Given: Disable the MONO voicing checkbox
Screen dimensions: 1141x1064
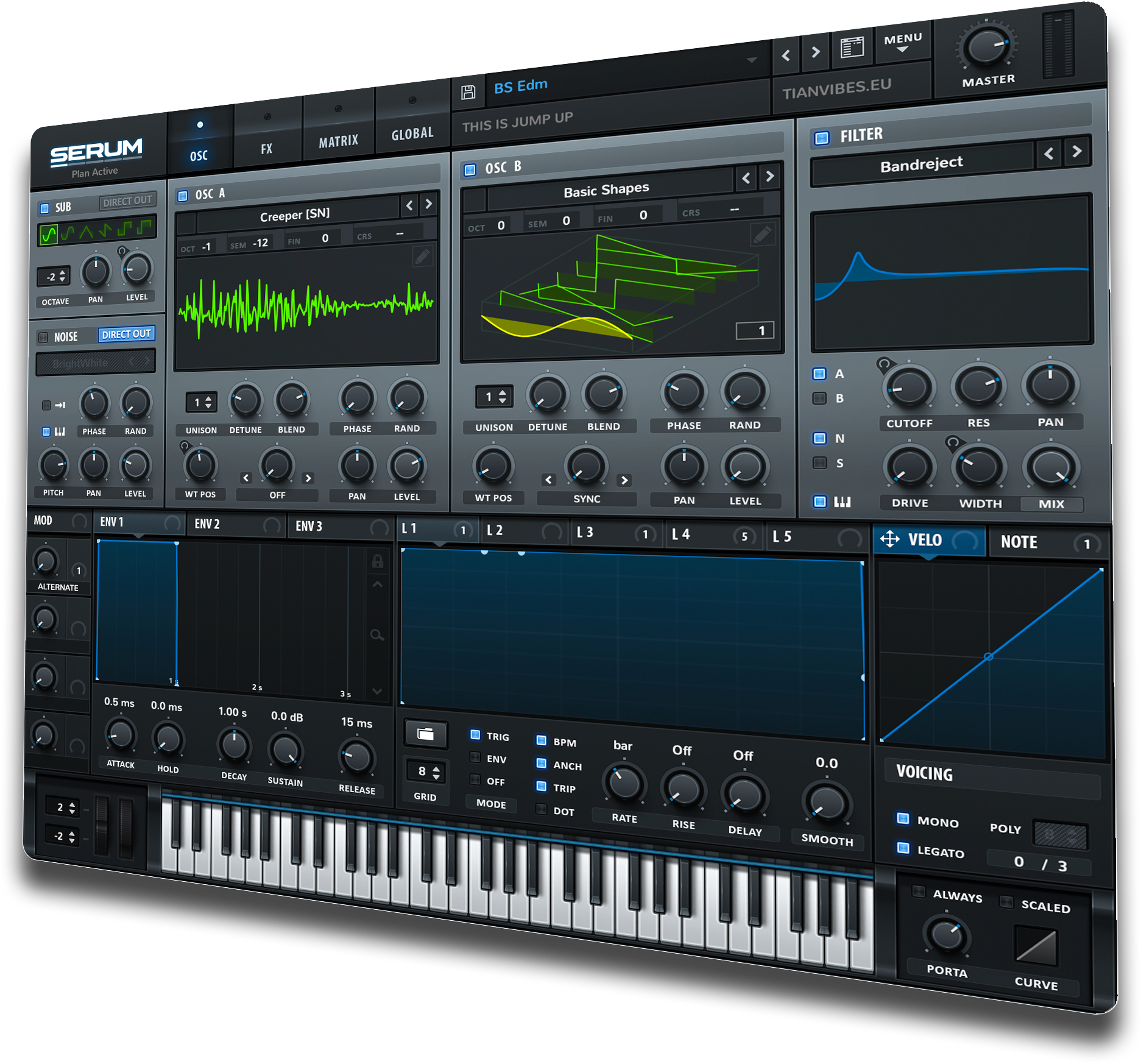Looking at the screenshot, I should 903,818.
